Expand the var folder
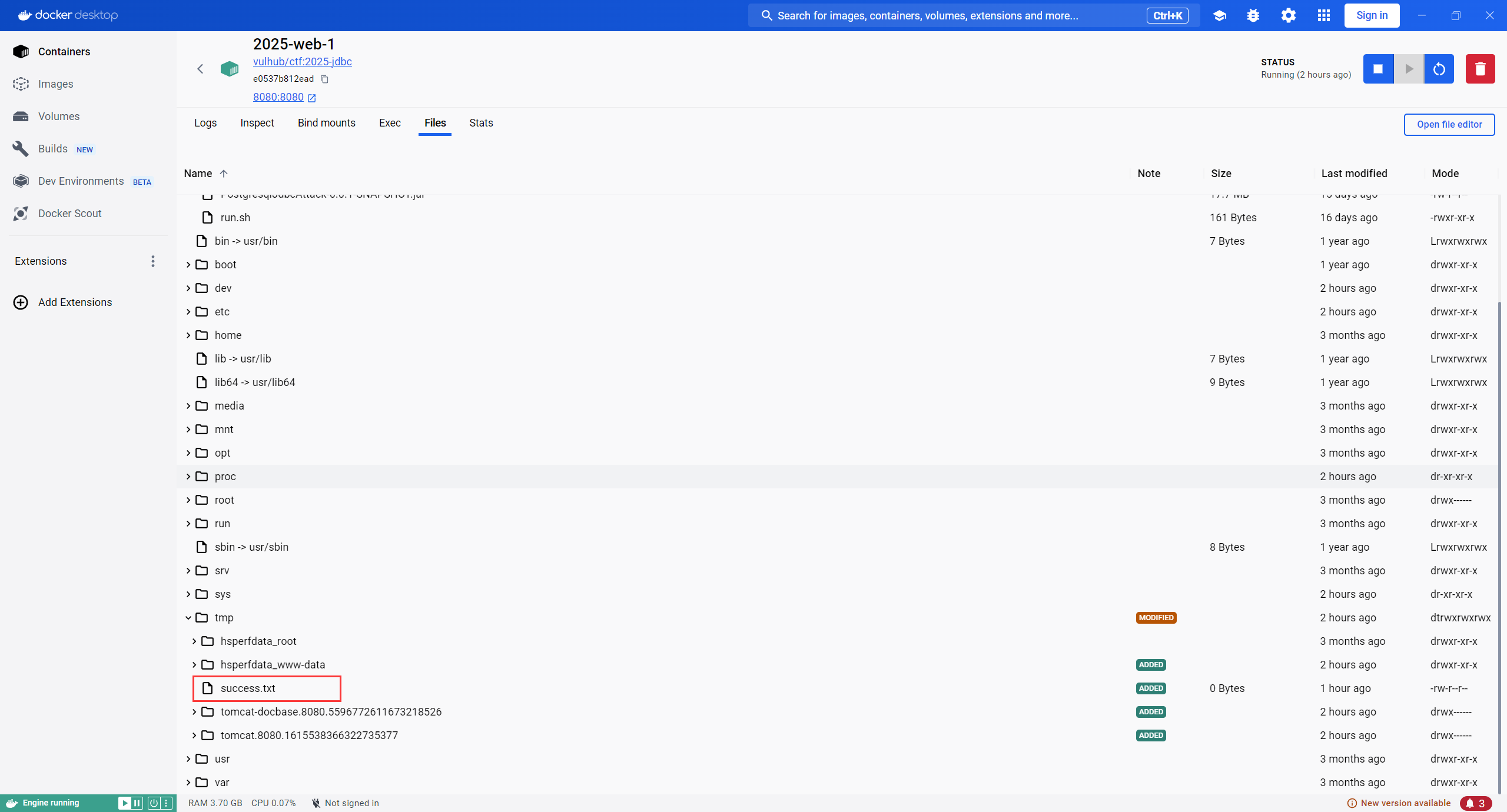 point(188,783)
